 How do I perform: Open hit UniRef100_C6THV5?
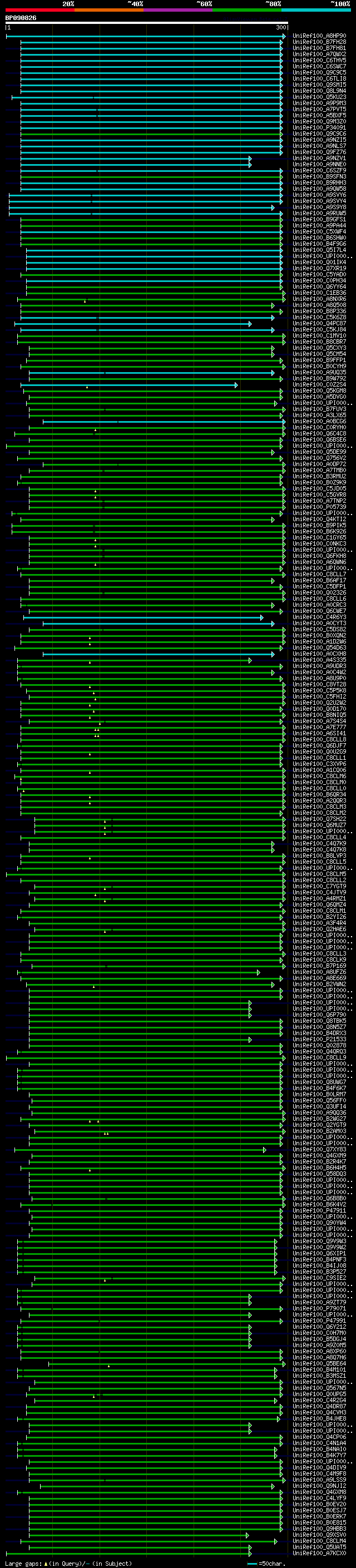click(x=319, y=60)
